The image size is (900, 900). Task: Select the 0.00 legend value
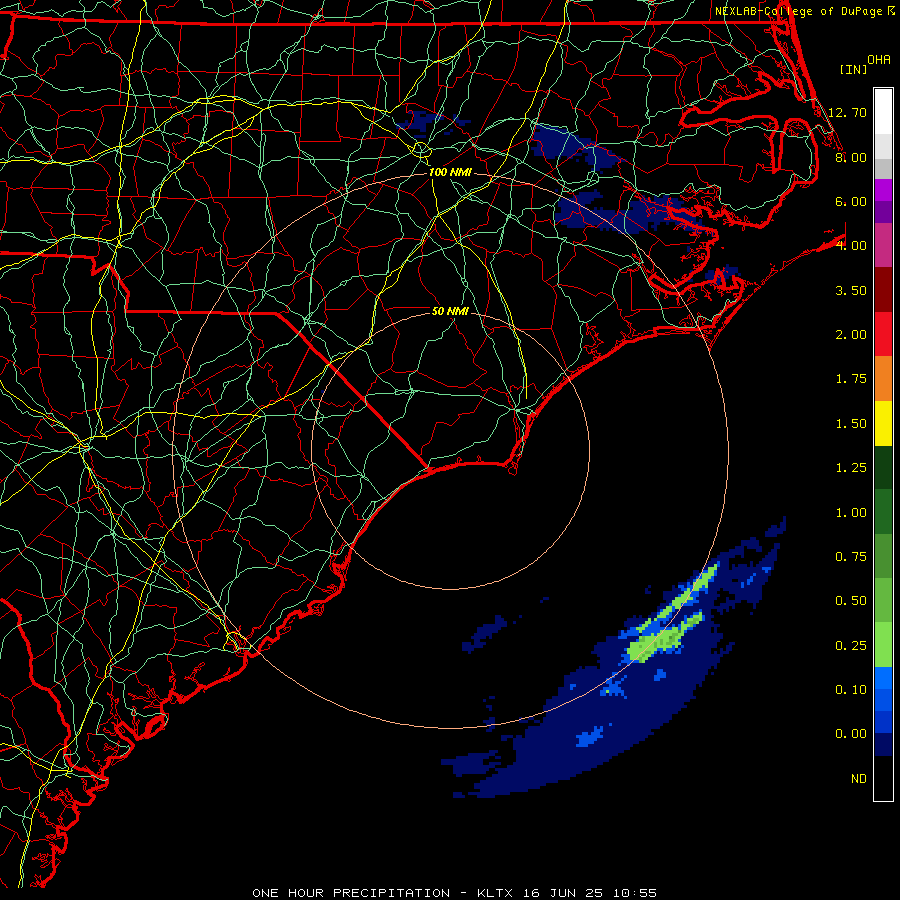tap(851, 734)
